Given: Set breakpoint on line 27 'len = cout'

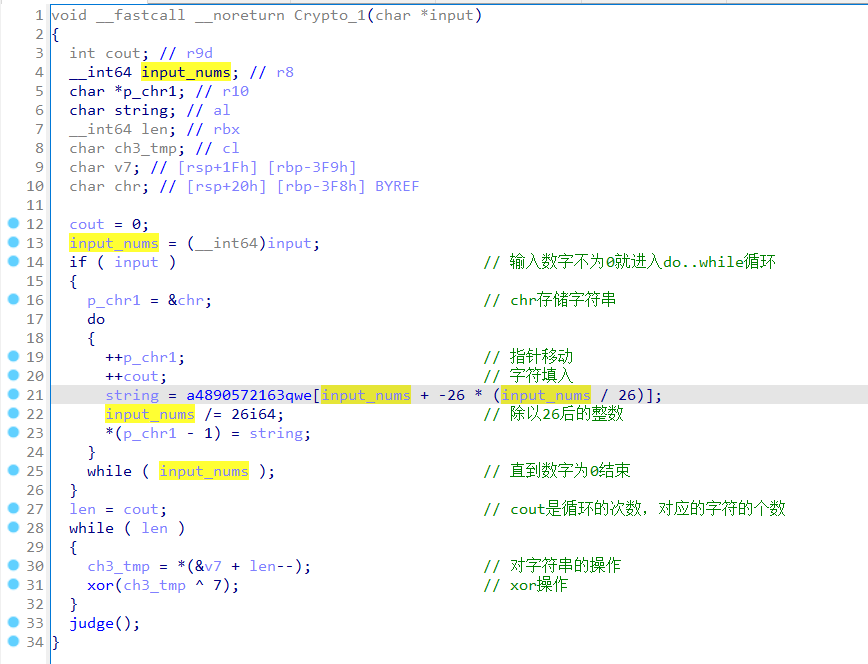Looking at the screenshot, I should click(13, 509).
